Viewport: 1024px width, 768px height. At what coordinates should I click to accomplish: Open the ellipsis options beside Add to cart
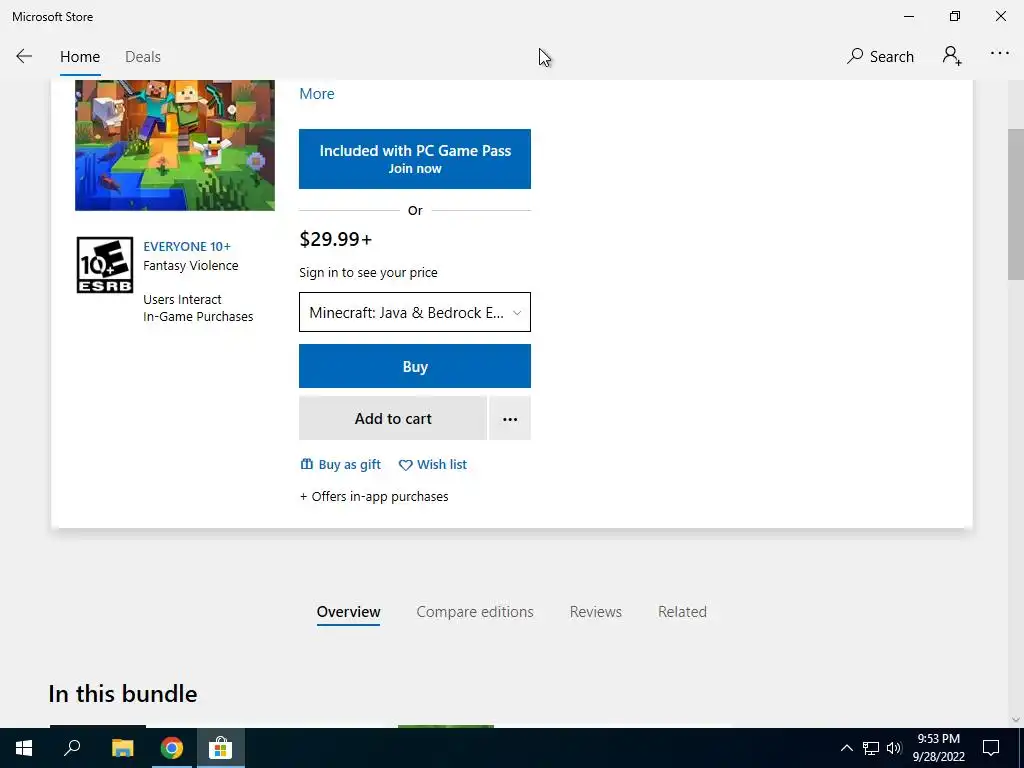[x=510, y=419]
